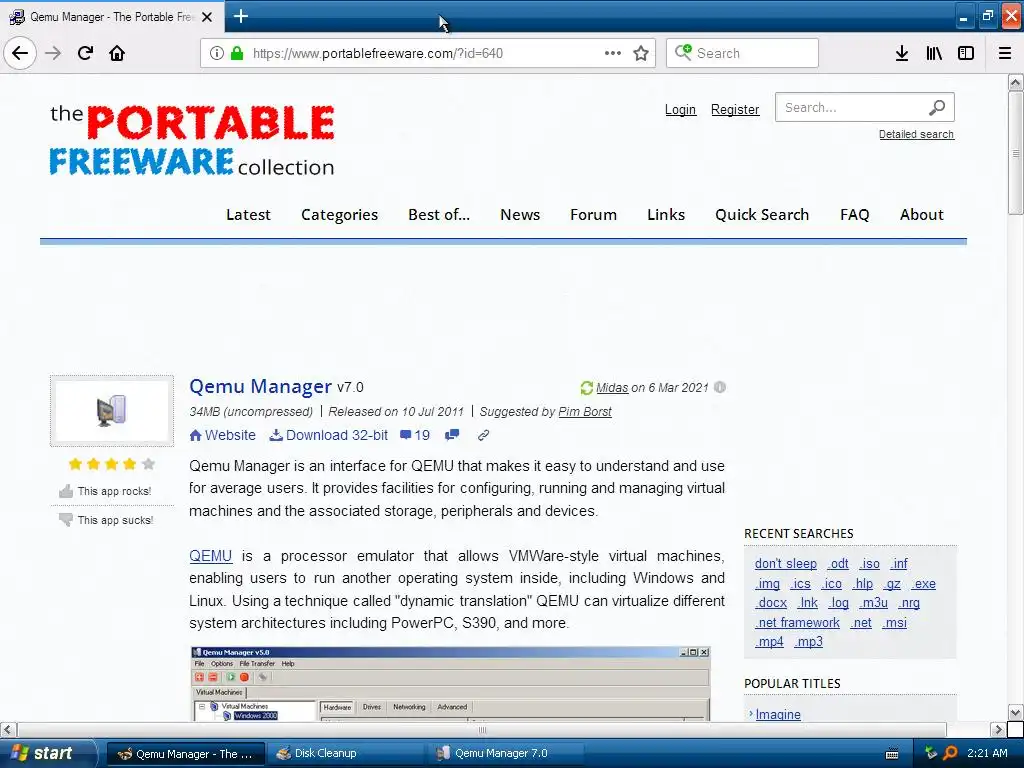Go back with the browser back arrow
The image size is (1024, 768).
point(20,53)
